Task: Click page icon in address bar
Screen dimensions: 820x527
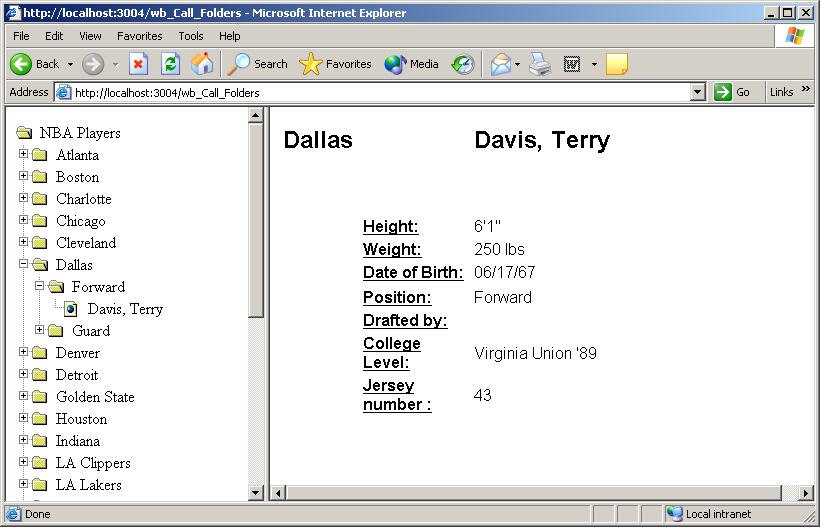Action: [x=63, y=92]
